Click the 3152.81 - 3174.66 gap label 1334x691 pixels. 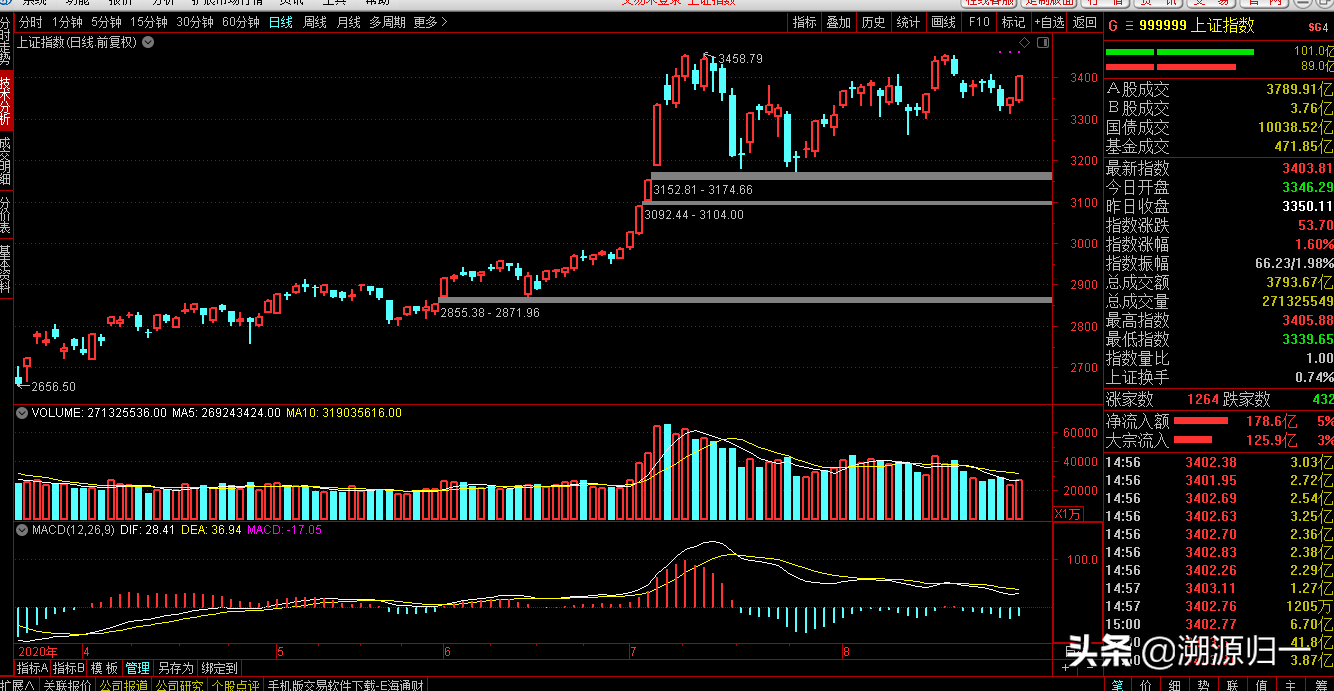(703, 190)
